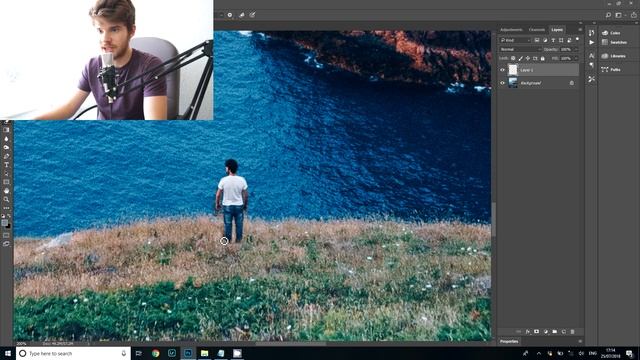The width and height of the screenshot is (640, 360).
Task: Switch to the Adjustments tab
Action: coord(511,30)
